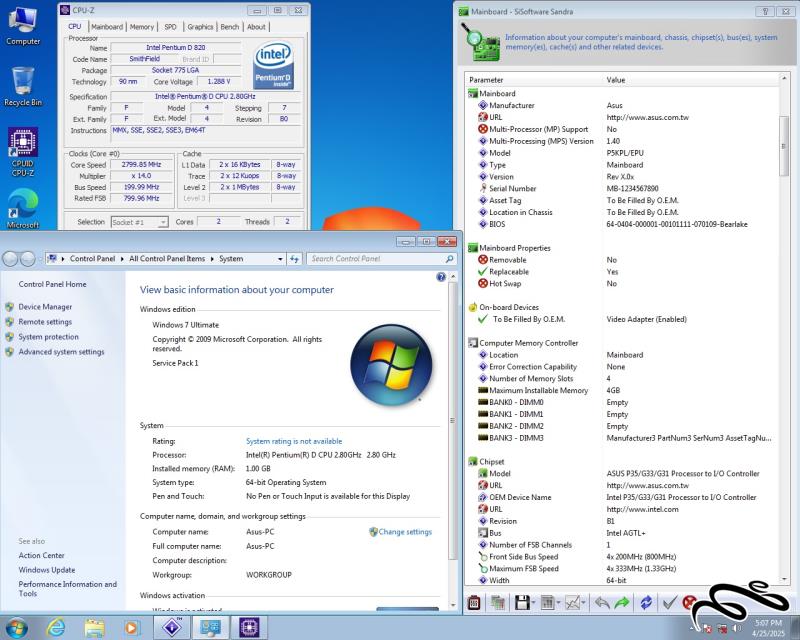Select the 'P5KPL/EPU' model value in Sandra
This screenshot has height=640, width=800.
click(624, 153)
